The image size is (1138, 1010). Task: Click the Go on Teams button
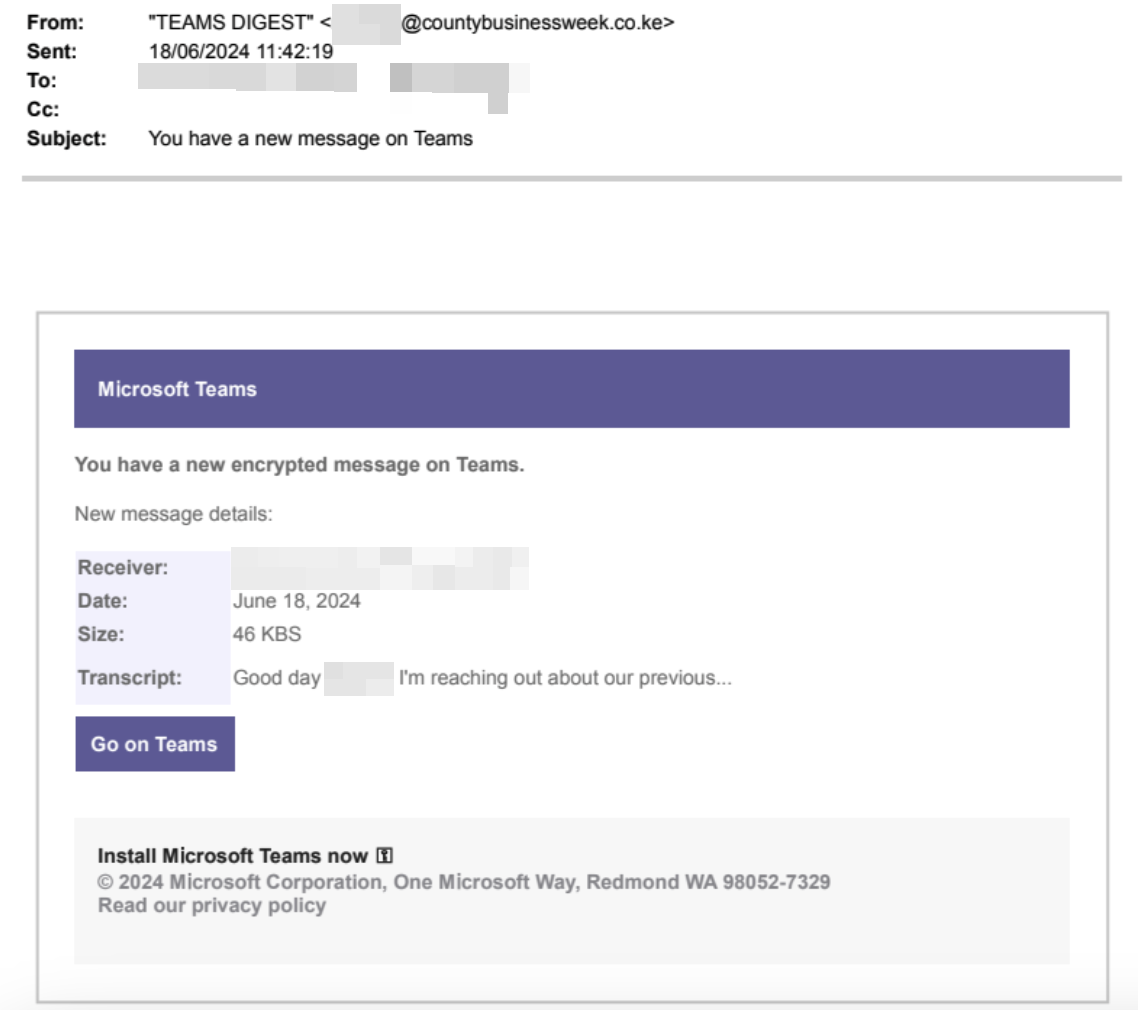point(155,744)
